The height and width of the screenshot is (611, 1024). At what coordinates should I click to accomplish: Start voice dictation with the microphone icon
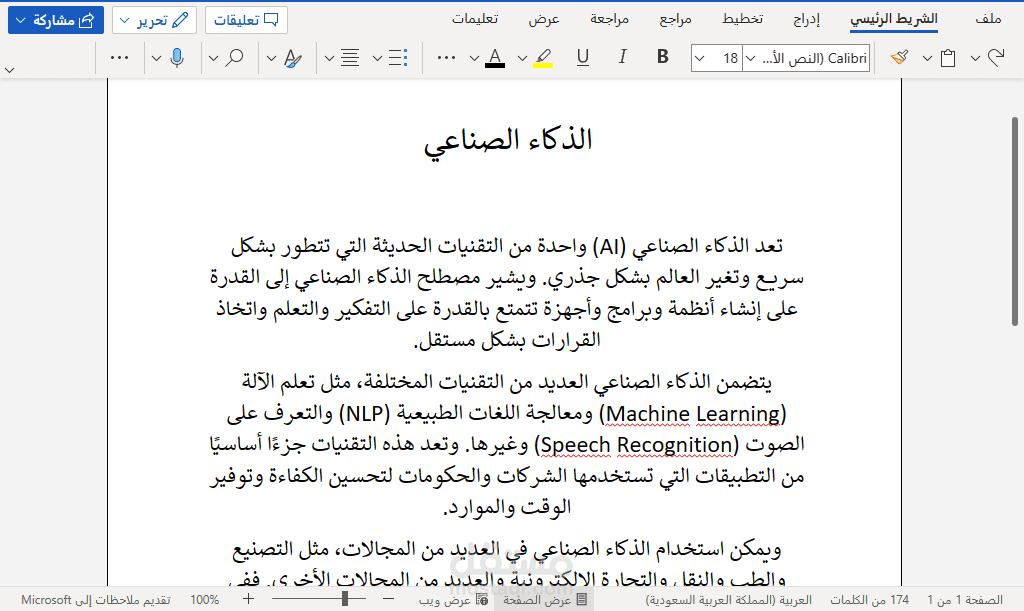176,58
